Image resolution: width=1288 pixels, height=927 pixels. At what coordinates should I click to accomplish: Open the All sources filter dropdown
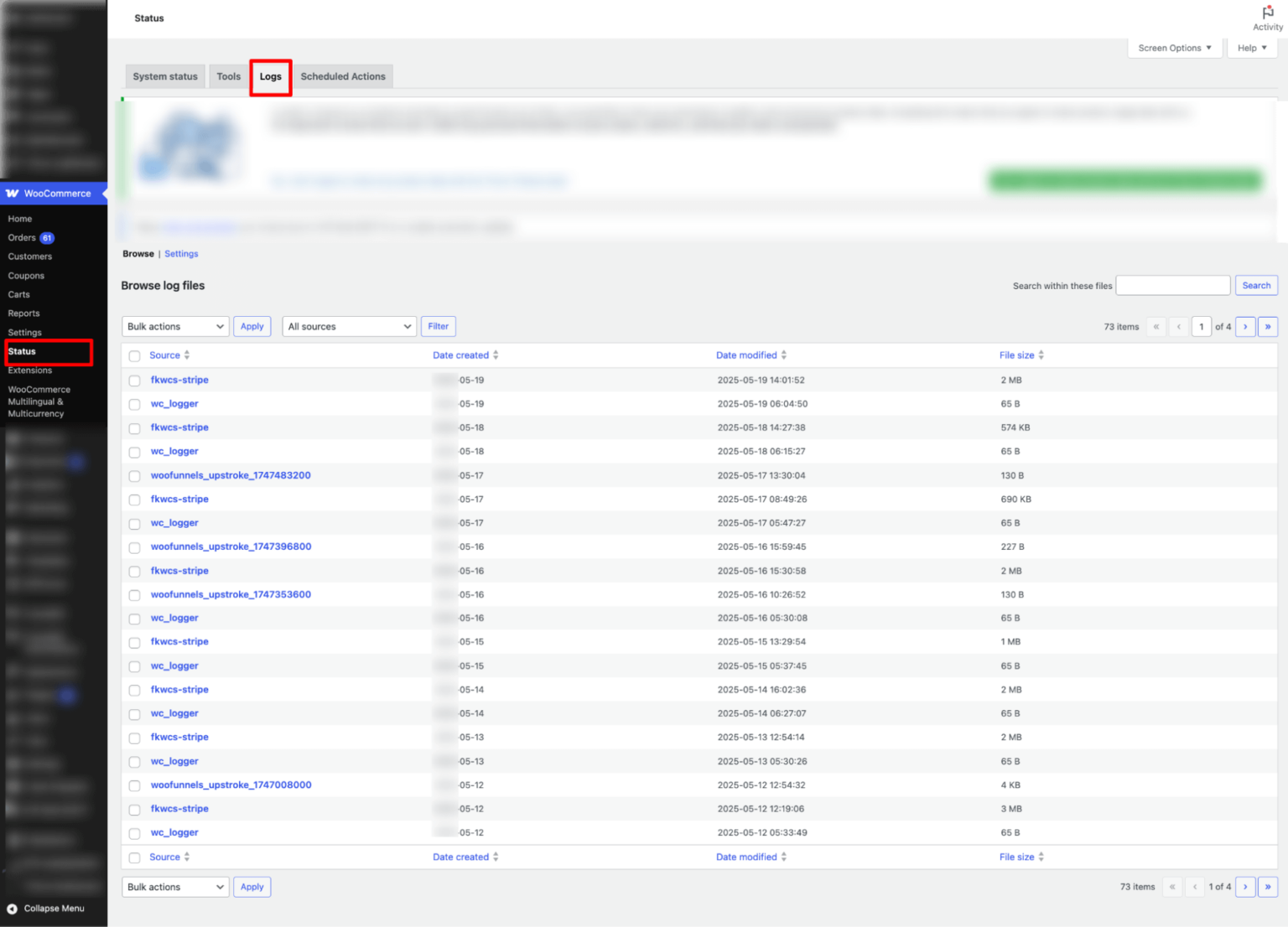coord(349,326)
